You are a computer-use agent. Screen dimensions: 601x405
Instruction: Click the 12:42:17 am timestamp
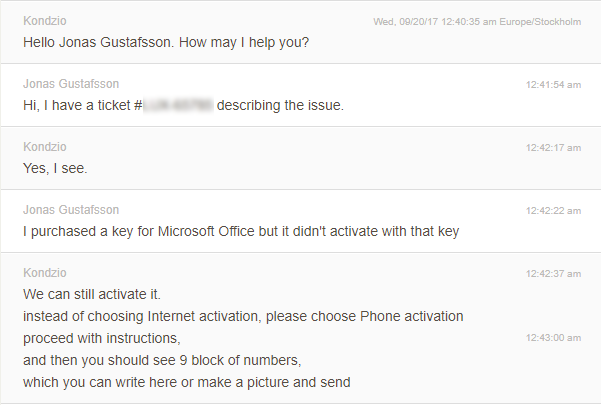[x=553, y=148]
